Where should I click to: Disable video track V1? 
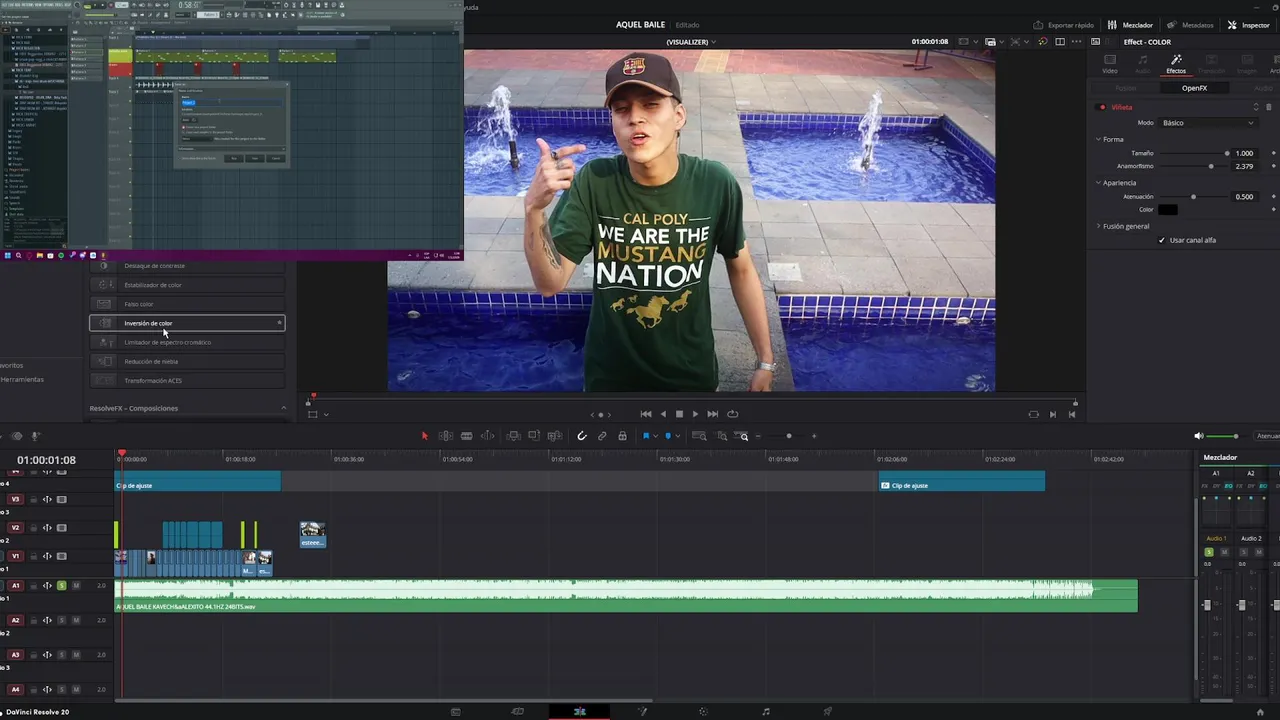pos(61,556)
